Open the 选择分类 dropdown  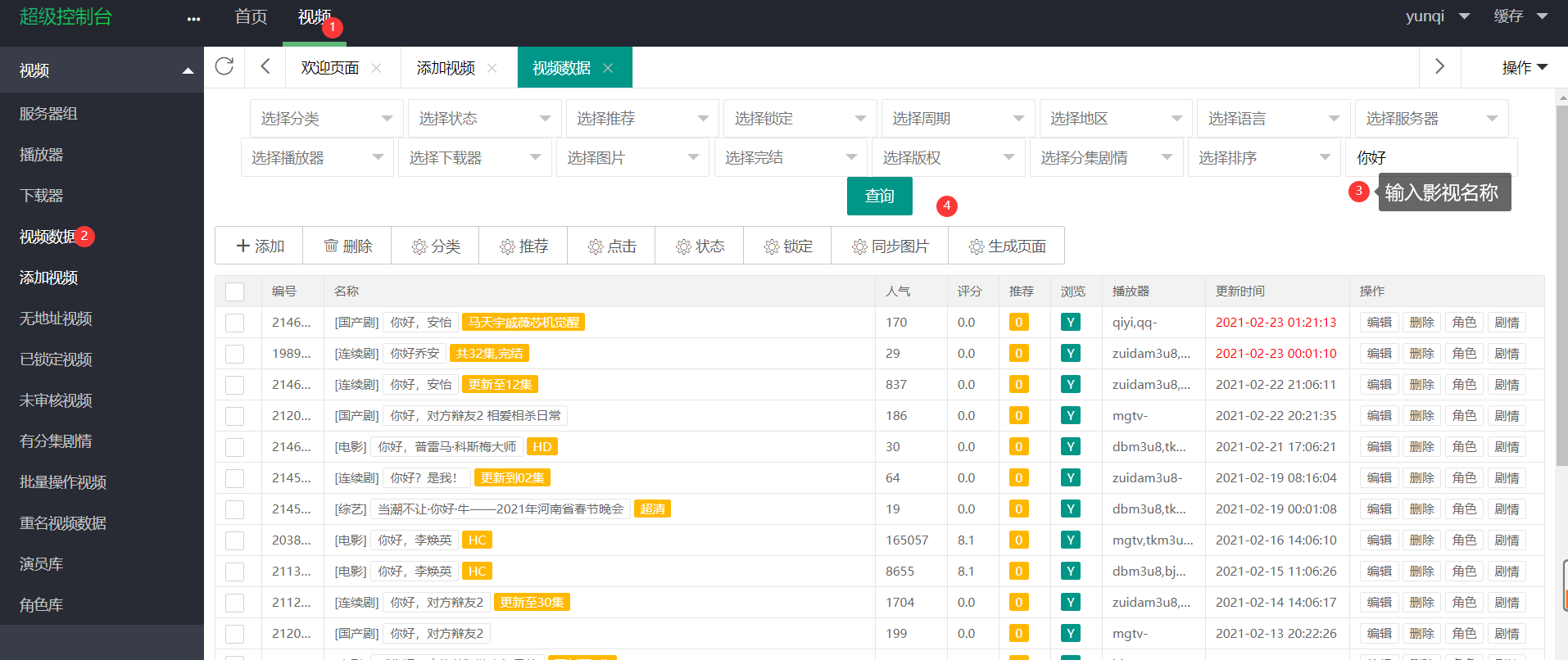(326, 119)
